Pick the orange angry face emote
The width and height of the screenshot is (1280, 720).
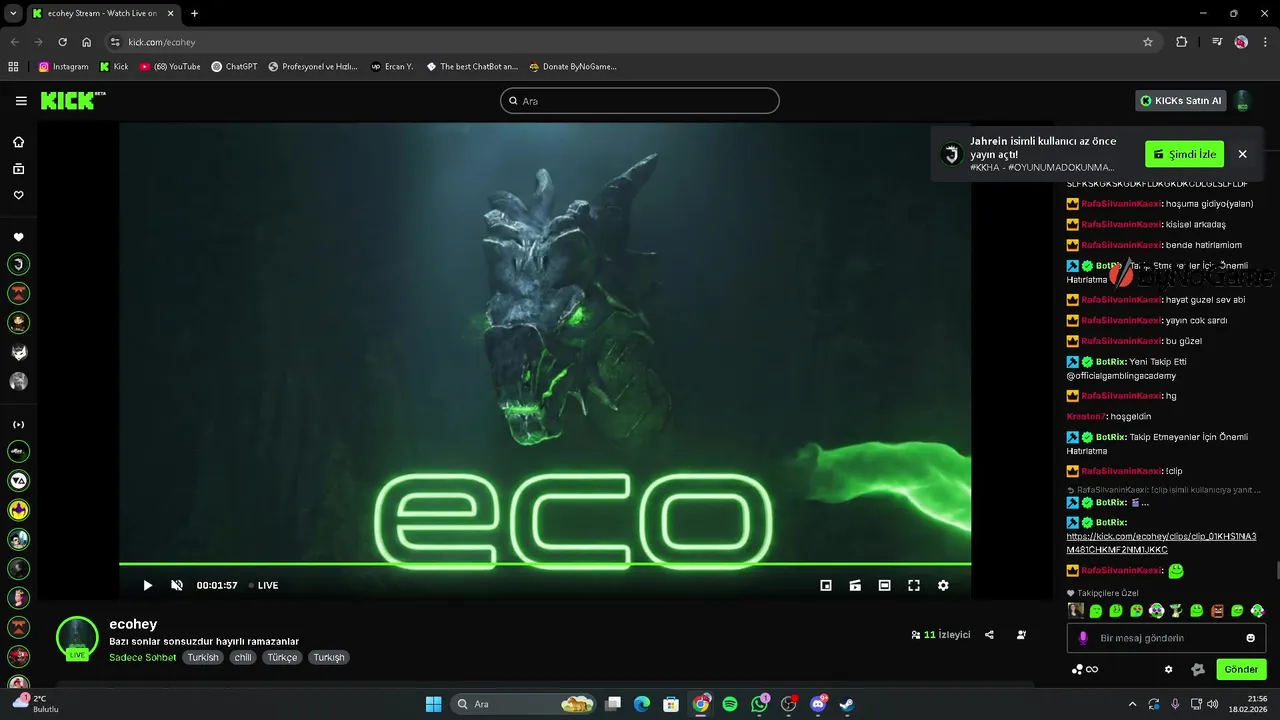tap(1217, 611)
